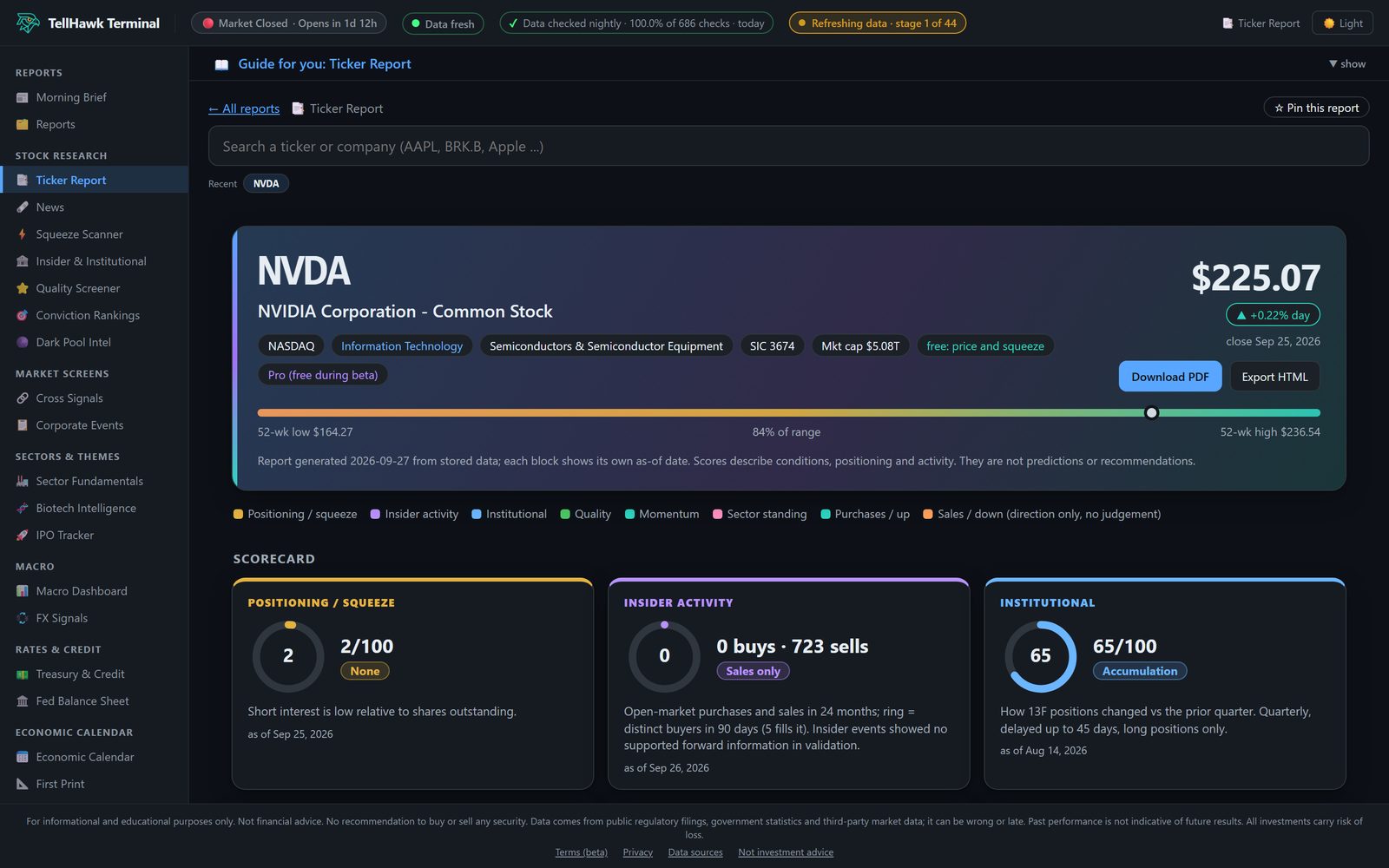This screenshot has height=868, width=1389.
Task: Click the Economic Calendar icon in sidebar
Action: 23,756
